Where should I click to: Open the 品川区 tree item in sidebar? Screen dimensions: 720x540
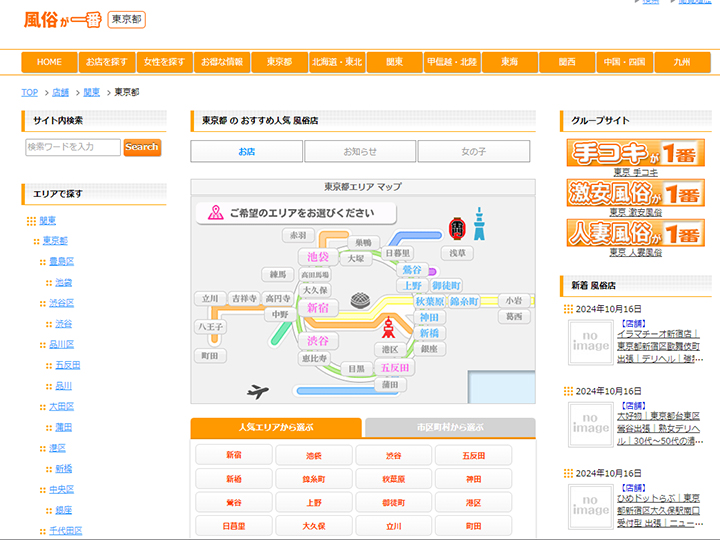pos(62,344)
